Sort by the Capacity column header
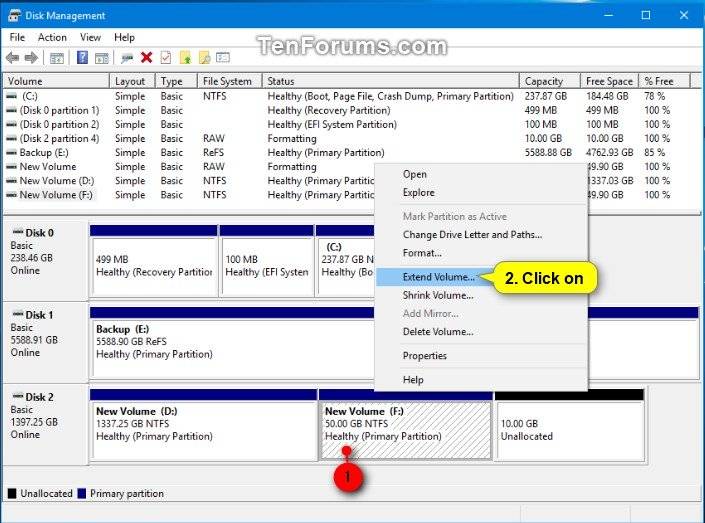This screenshot has width=705, height=523. 550,81
